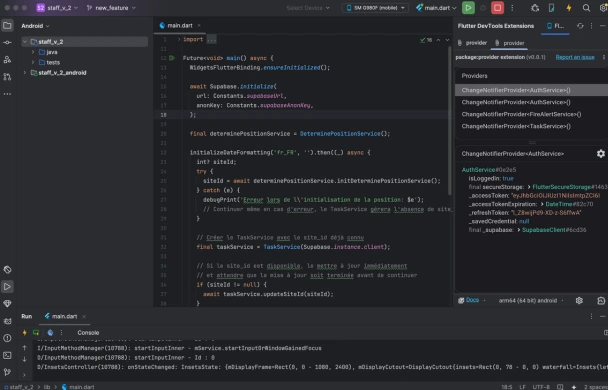Open the Terminal sidebar icon
The width and height of the screenshot is (608, 390).
coord(7,355)
